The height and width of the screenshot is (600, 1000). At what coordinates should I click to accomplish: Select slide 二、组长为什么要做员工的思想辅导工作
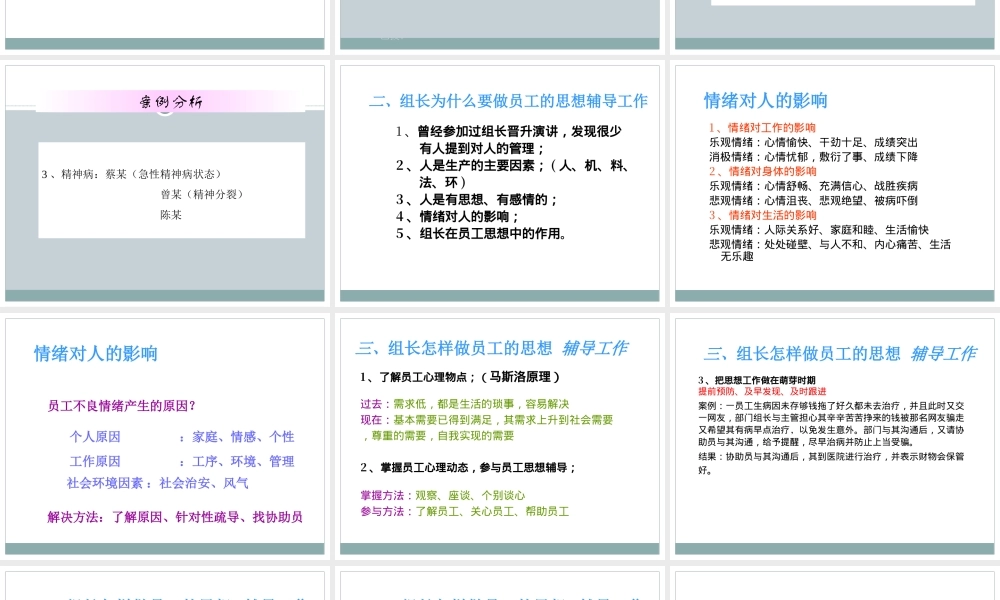click(499, 183)
